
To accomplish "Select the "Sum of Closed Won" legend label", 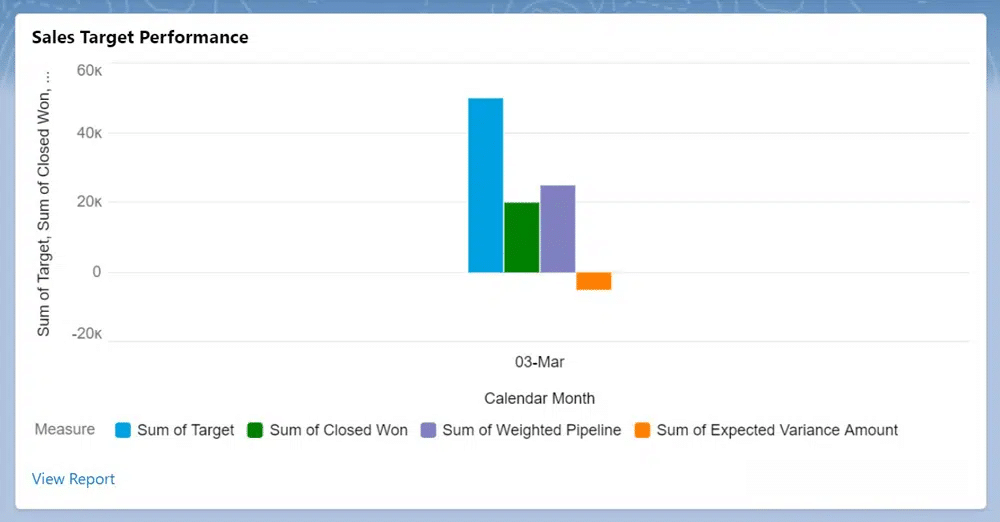I will (338, 430).
